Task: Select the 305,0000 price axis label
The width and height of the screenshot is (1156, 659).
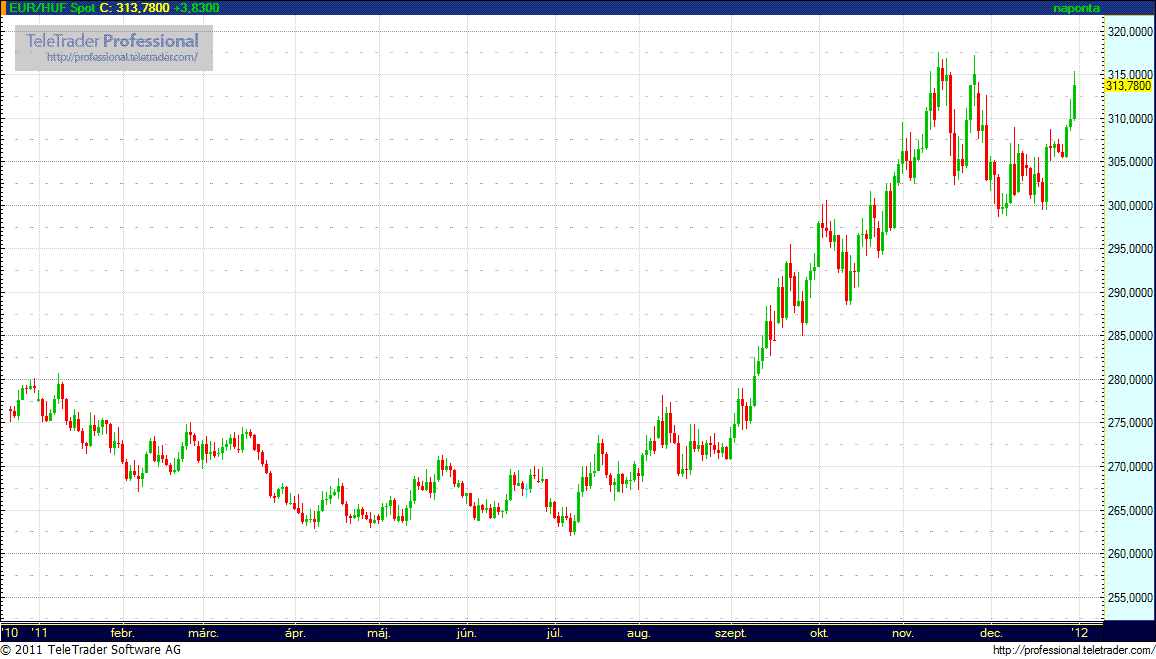Action: tap(1129, 162)
